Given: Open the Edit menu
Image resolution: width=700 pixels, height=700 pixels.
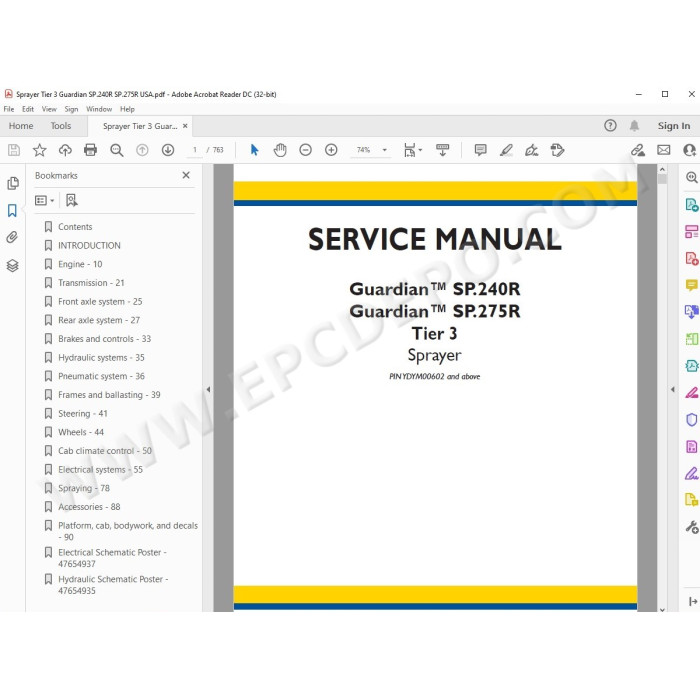Looking at the screenshot, I should pos(28,109).
